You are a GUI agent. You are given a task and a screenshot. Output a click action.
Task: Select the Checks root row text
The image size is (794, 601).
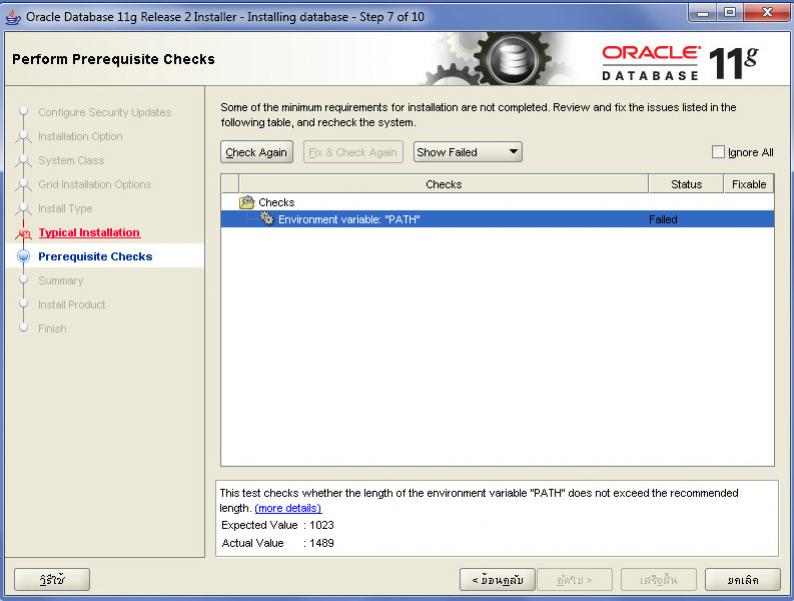coord(276,202)
